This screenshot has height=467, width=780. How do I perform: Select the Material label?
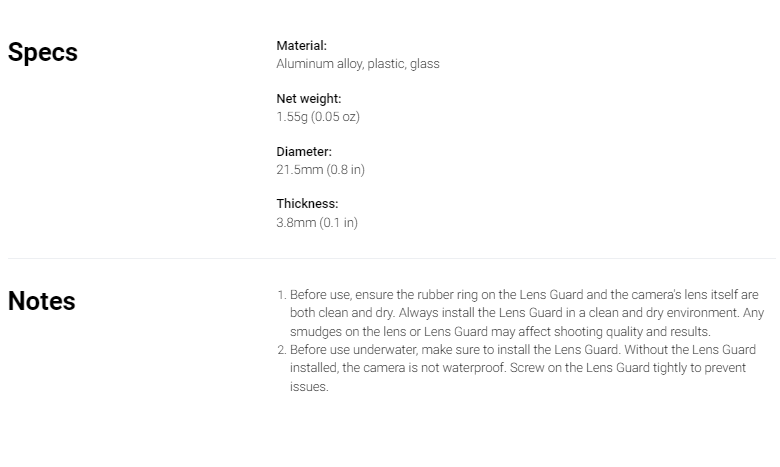[301, 46]
